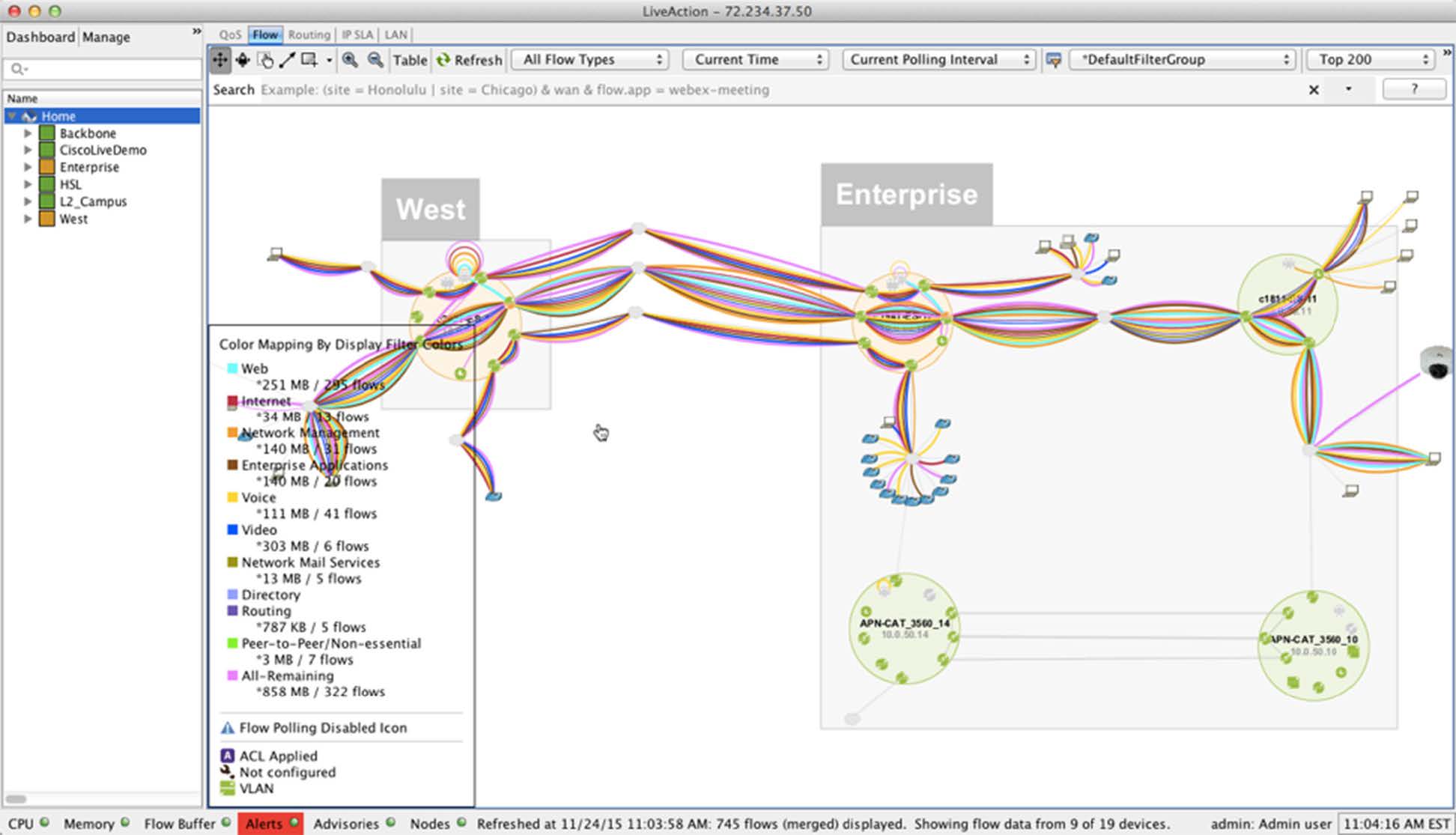Click the red Alerts status button
Image resolution: width=1456 pixels, height=835 pixels.
[x=270, y=824]
